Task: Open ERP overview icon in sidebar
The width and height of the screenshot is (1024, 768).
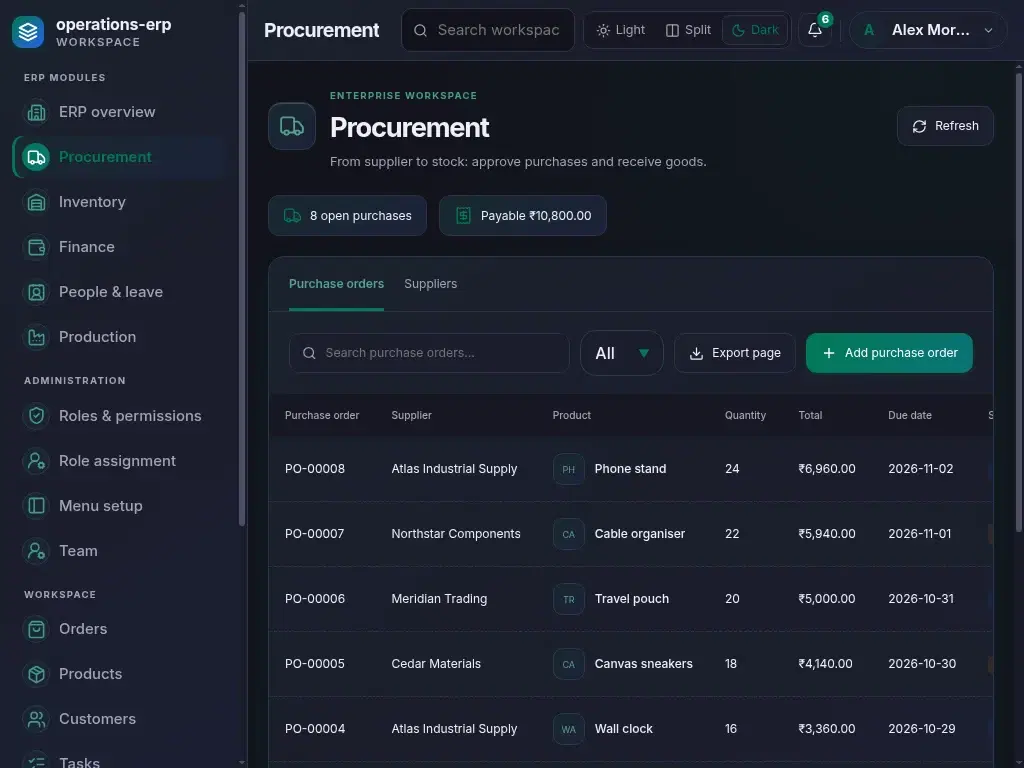Action: coord(37,112)
